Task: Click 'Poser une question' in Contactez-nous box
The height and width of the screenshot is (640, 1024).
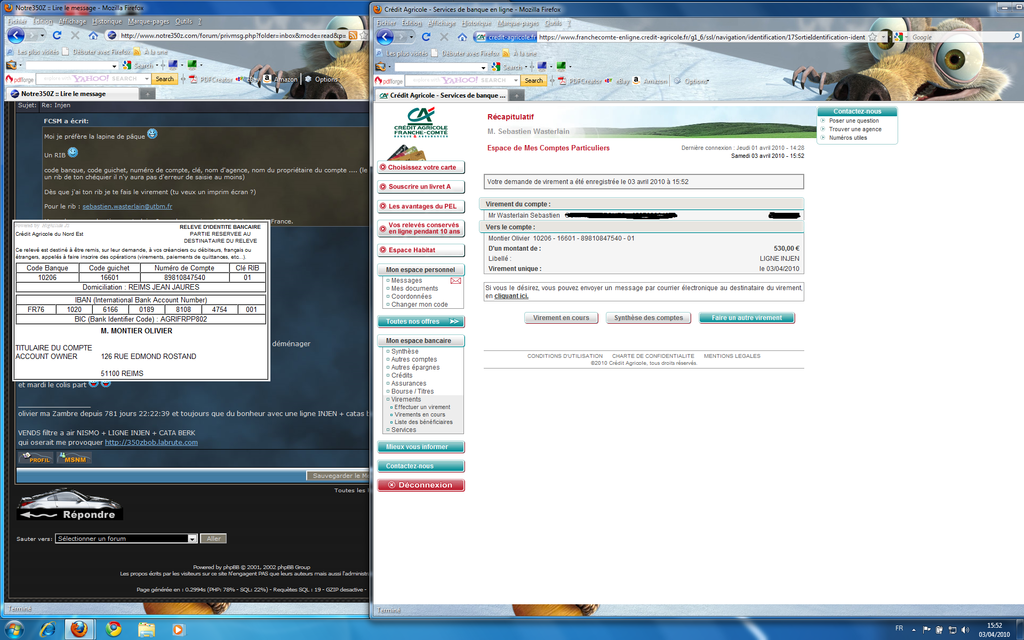Action: (x=854, y=121)
